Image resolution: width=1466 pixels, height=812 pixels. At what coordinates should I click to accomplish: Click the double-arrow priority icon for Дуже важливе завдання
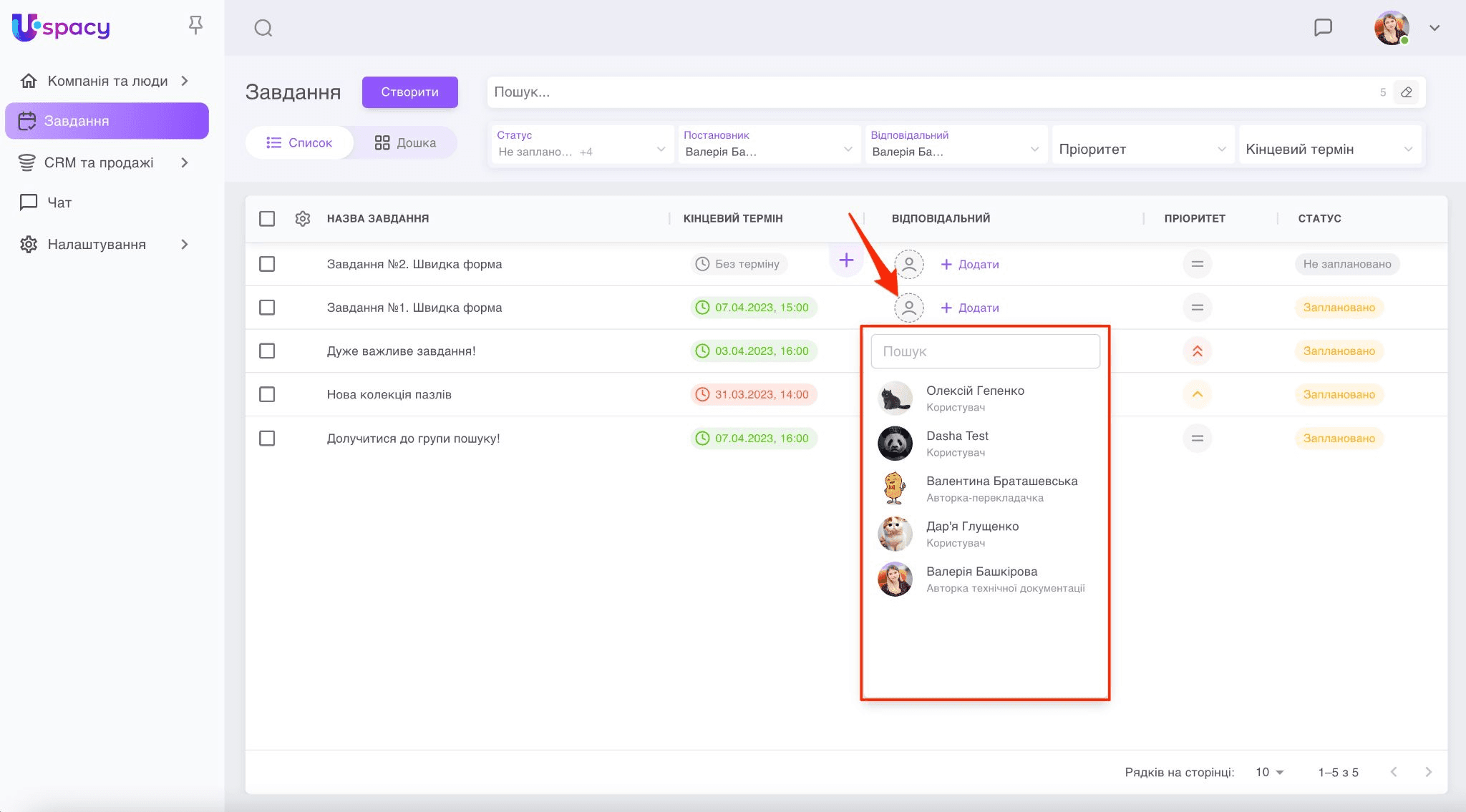click(1197, 351)
